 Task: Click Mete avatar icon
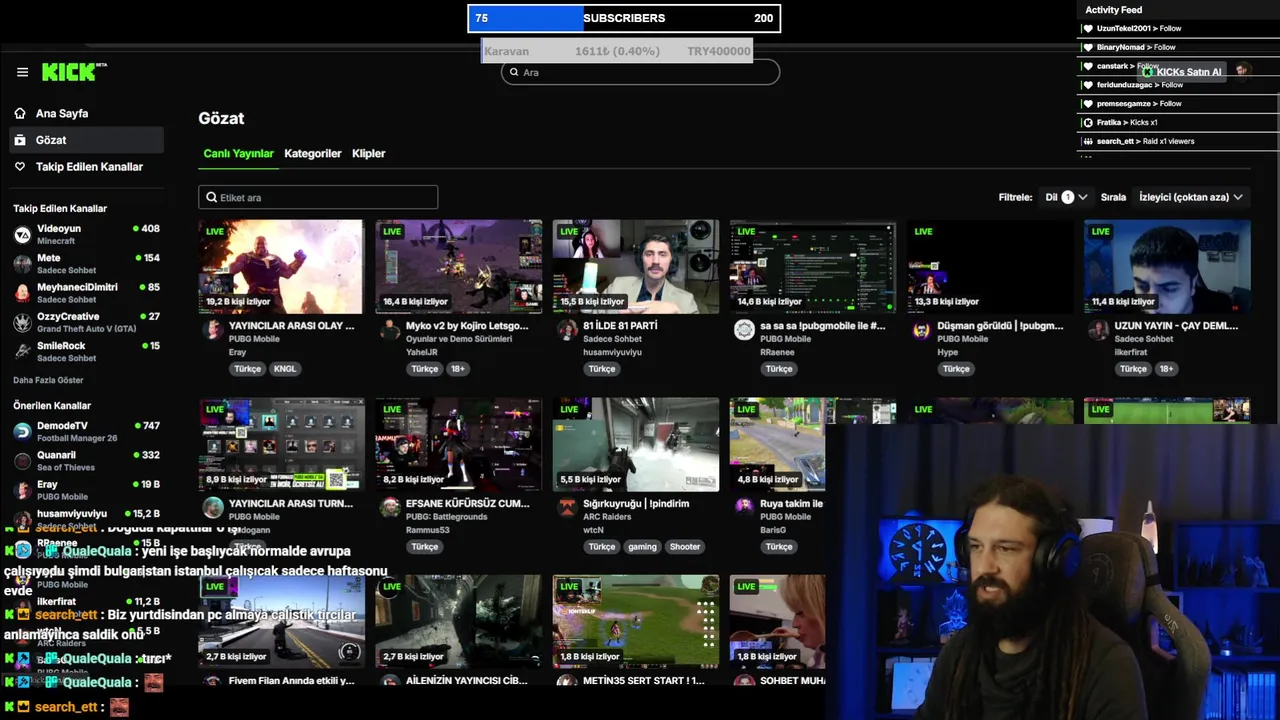click(x=22, y=264)
